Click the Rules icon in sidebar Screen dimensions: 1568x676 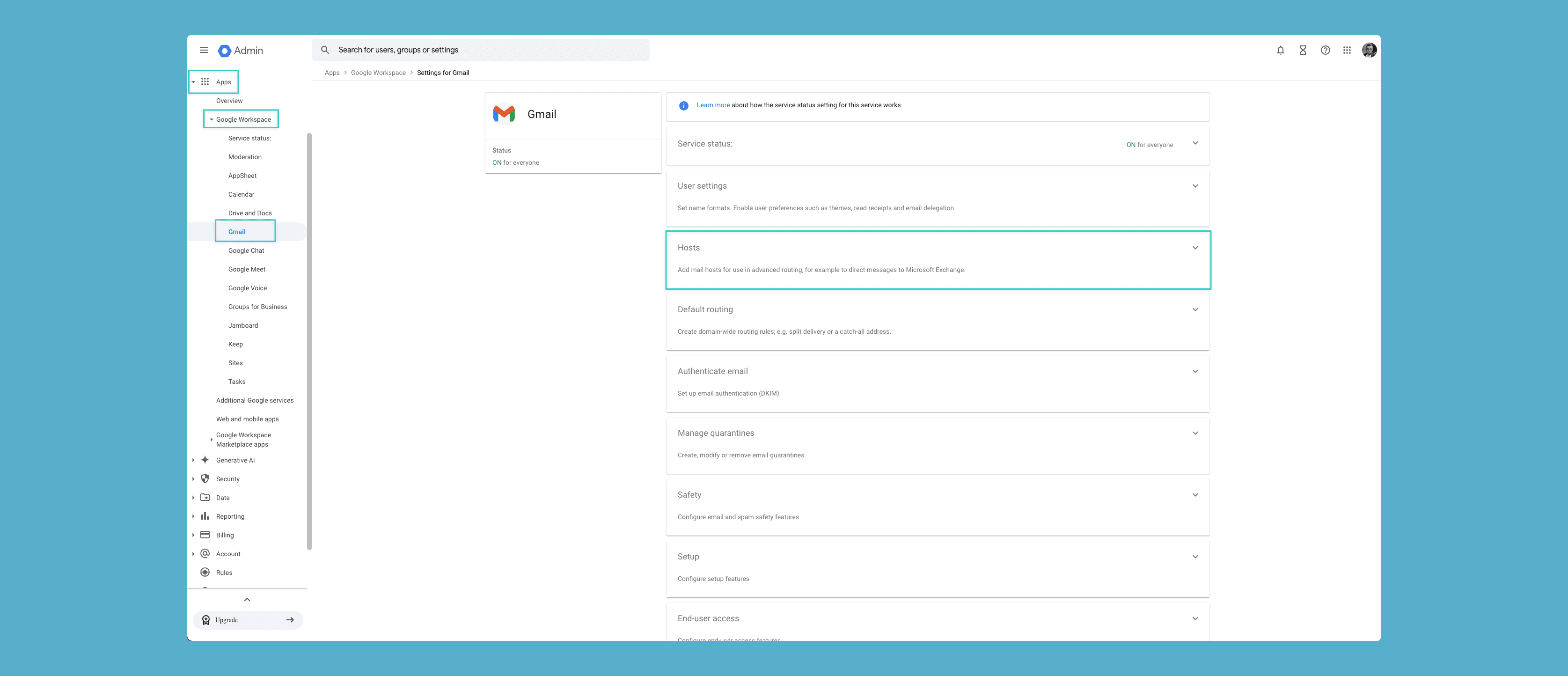(x=205, y=573)
